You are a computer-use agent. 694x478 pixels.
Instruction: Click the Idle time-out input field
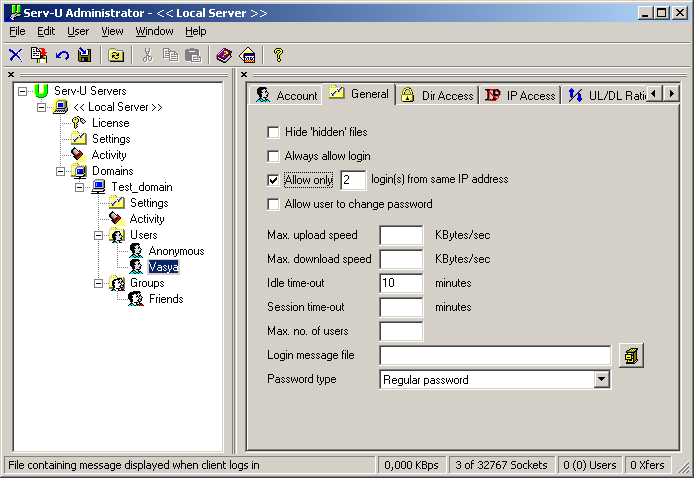coord(401,283)
